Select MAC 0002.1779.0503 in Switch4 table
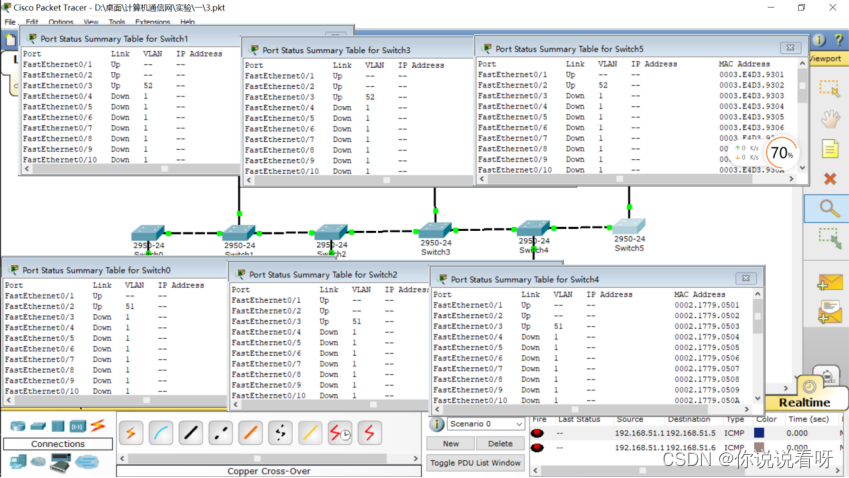This screenshot has width=849, height=478. tap(707, 326)
